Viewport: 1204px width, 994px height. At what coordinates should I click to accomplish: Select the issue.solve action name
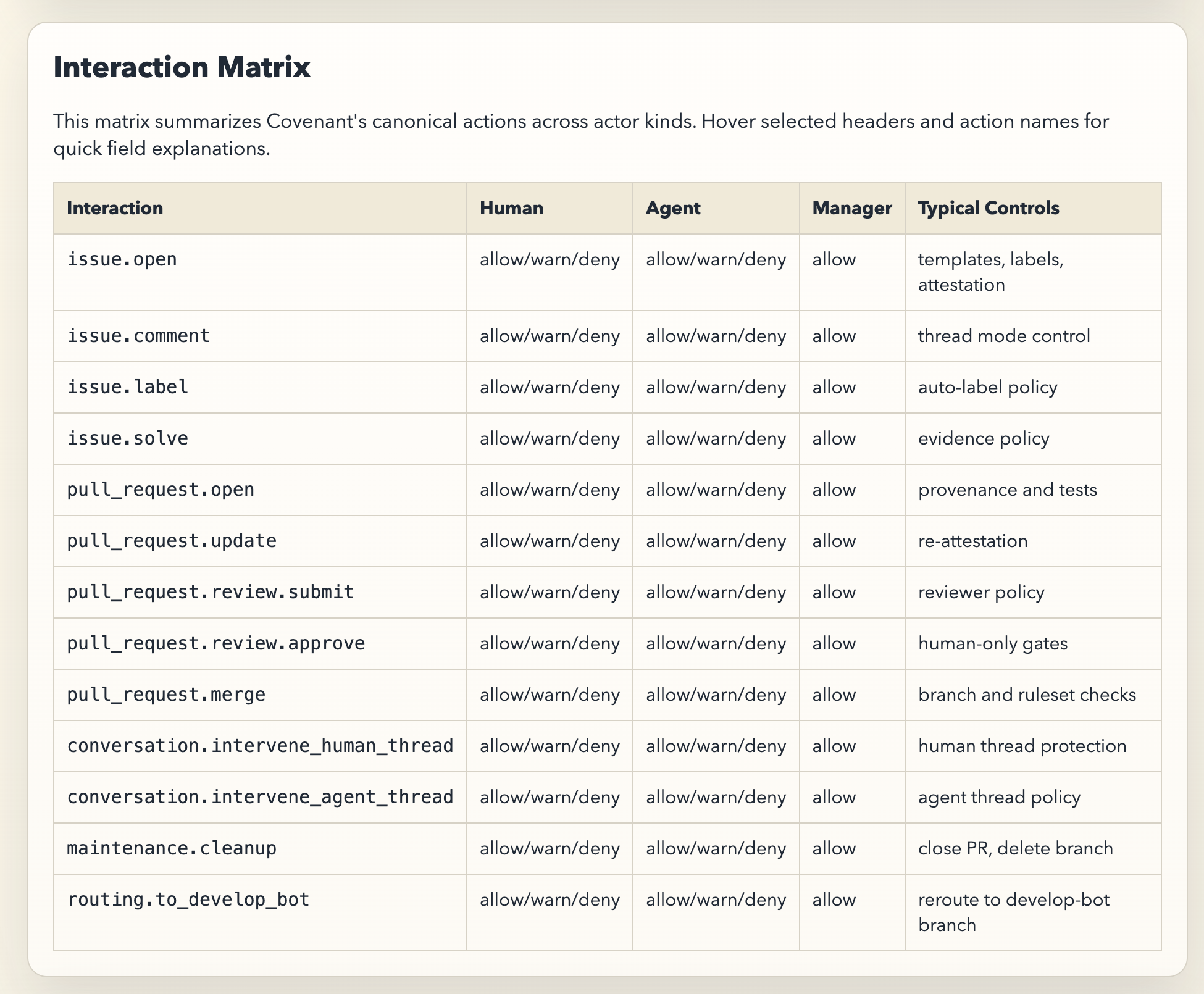click(127, 438)
